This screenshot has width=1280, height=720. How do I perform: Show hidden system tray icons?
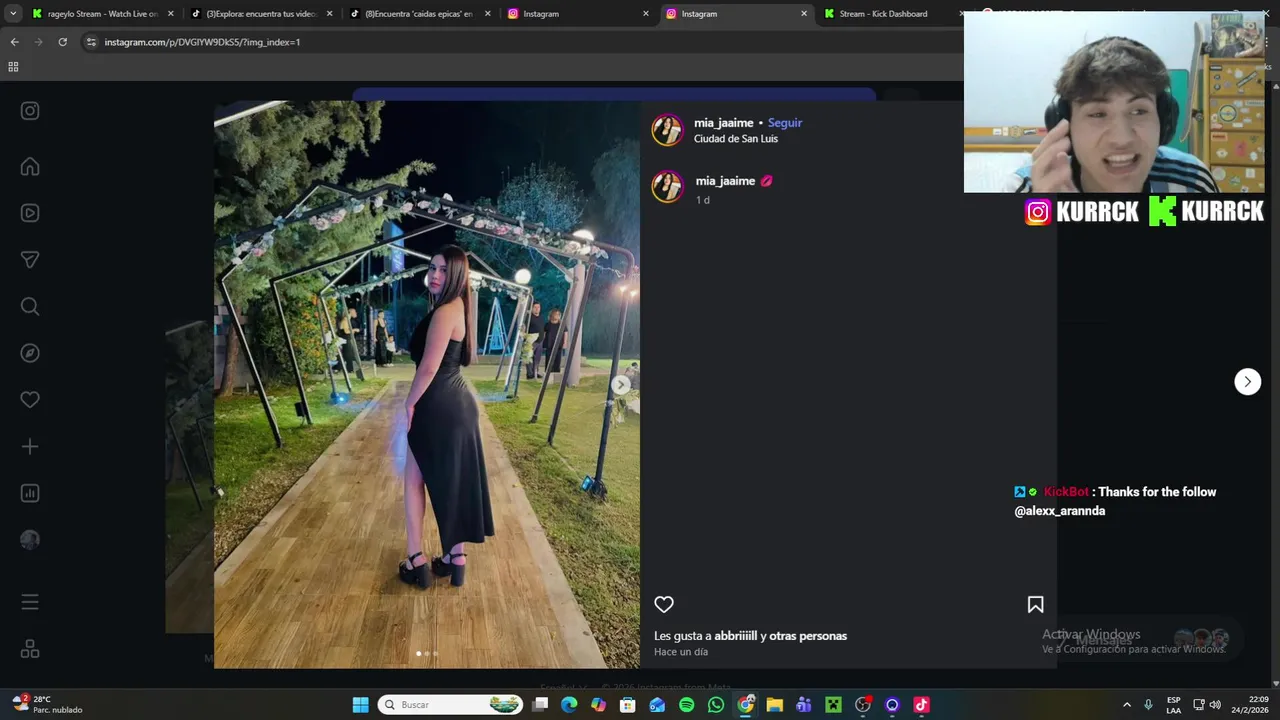tap(1127, 705)
